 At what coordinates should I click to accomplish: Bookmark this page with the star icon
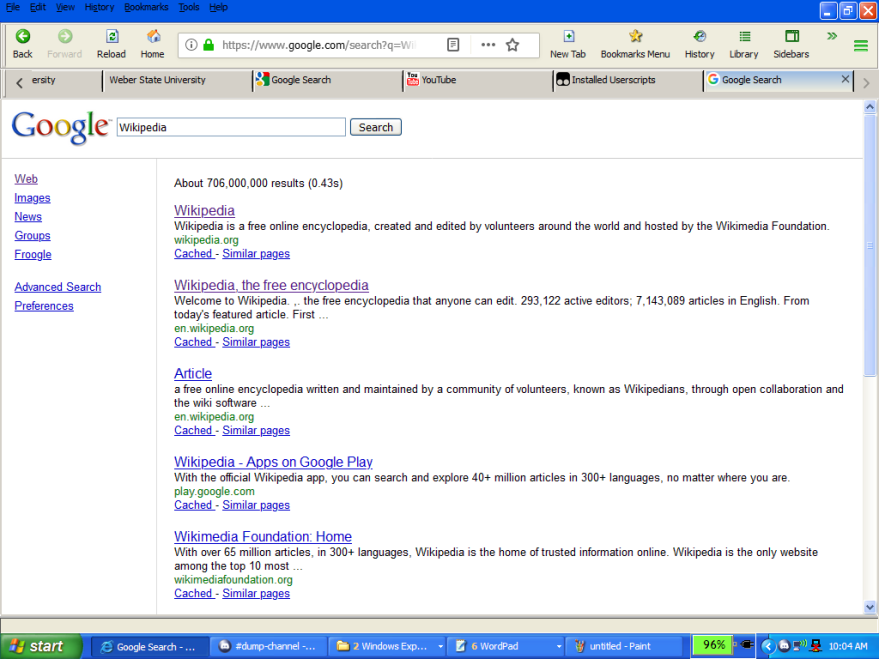(512, 45)
